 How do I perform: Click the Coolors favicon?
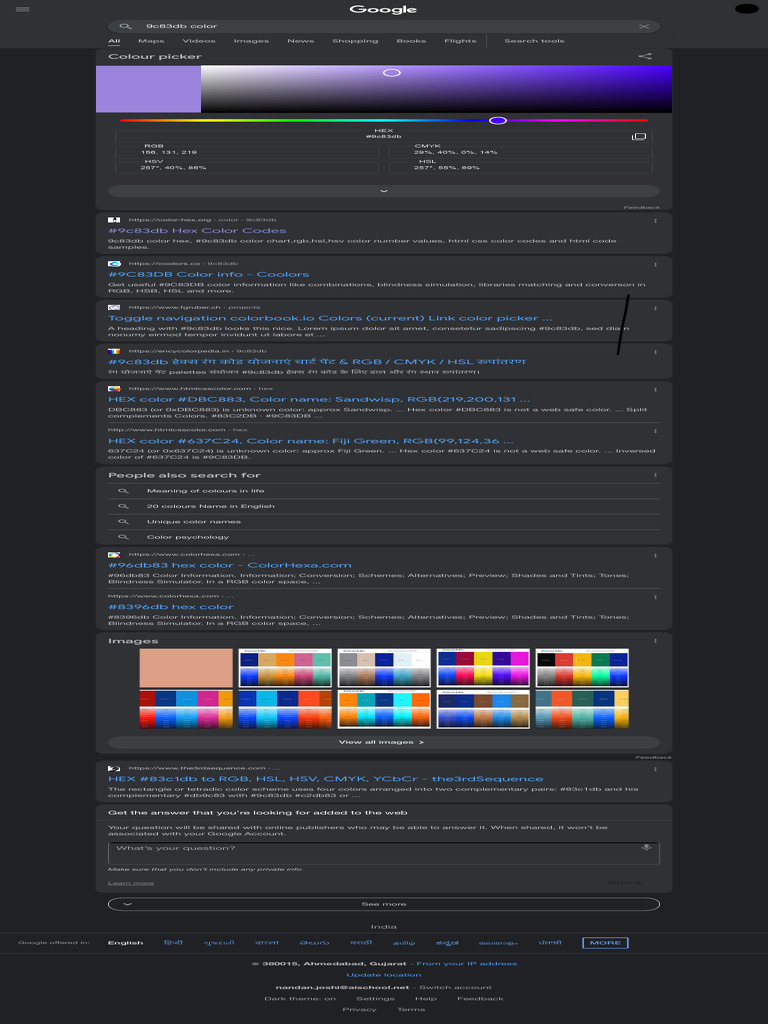[114, 264]
